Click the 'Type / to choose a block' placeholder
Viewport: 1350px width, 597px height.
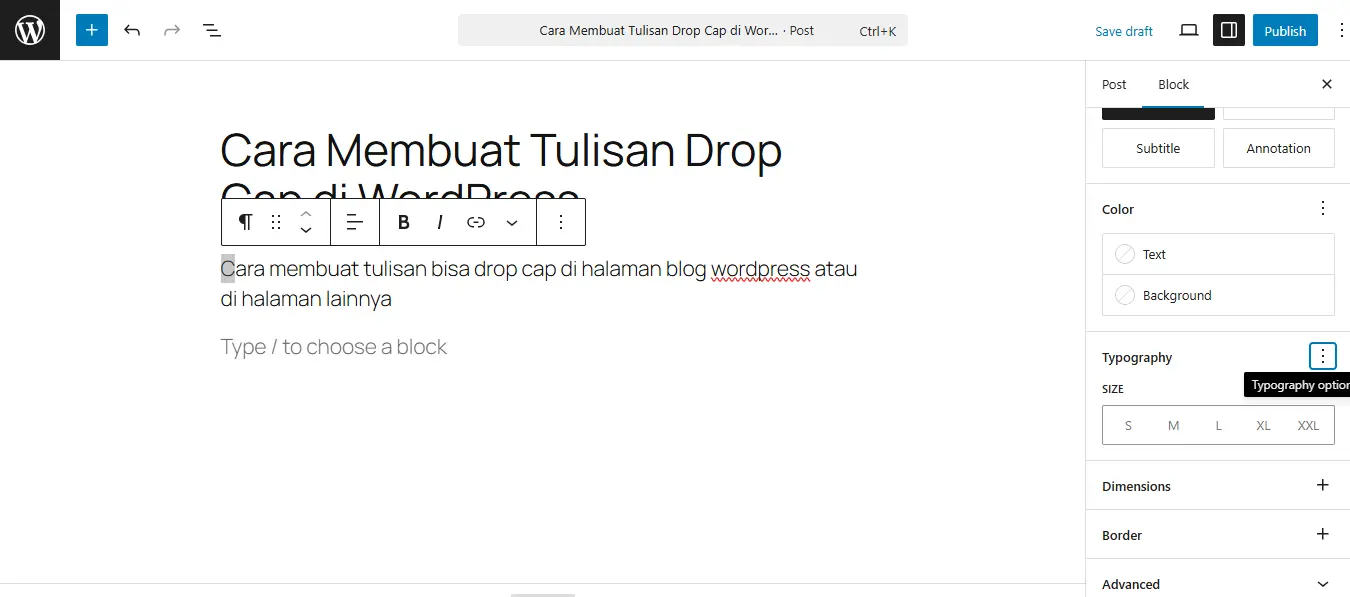(x=334, y=347)
